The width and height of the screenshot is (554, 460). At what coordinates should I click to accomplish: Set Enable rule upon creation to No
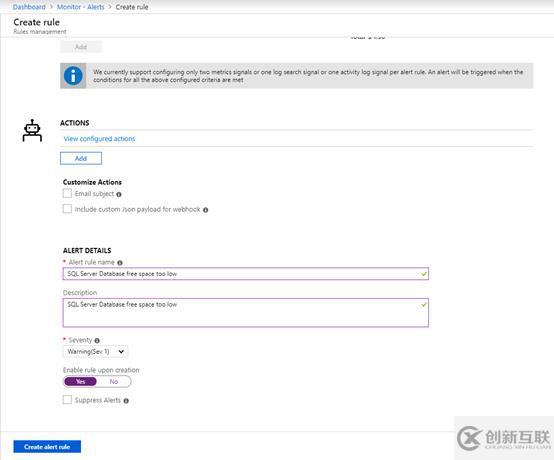click(114, 382)
